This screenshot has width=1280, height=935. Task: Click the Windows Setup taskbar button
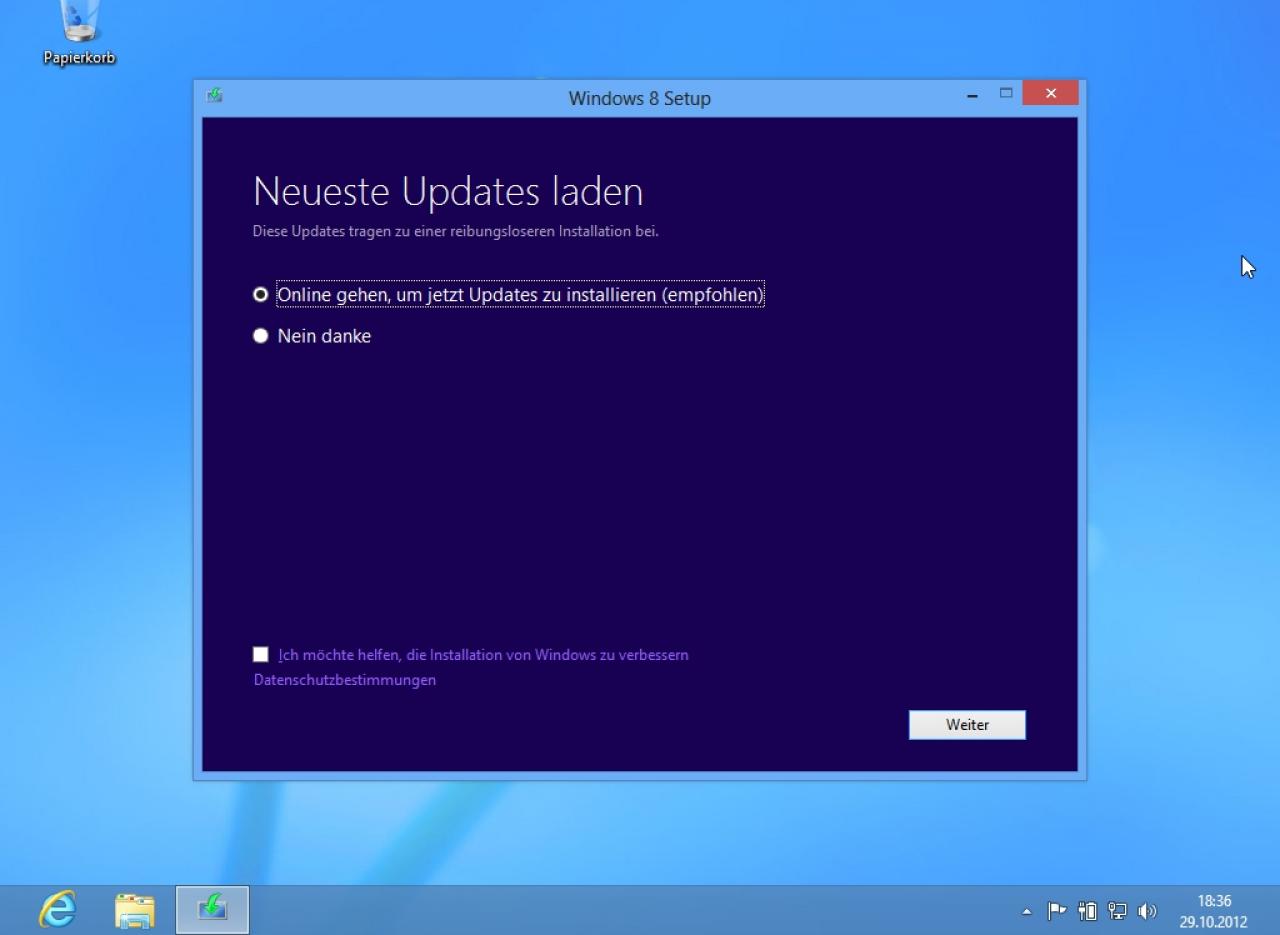click(x=212, y=910)
